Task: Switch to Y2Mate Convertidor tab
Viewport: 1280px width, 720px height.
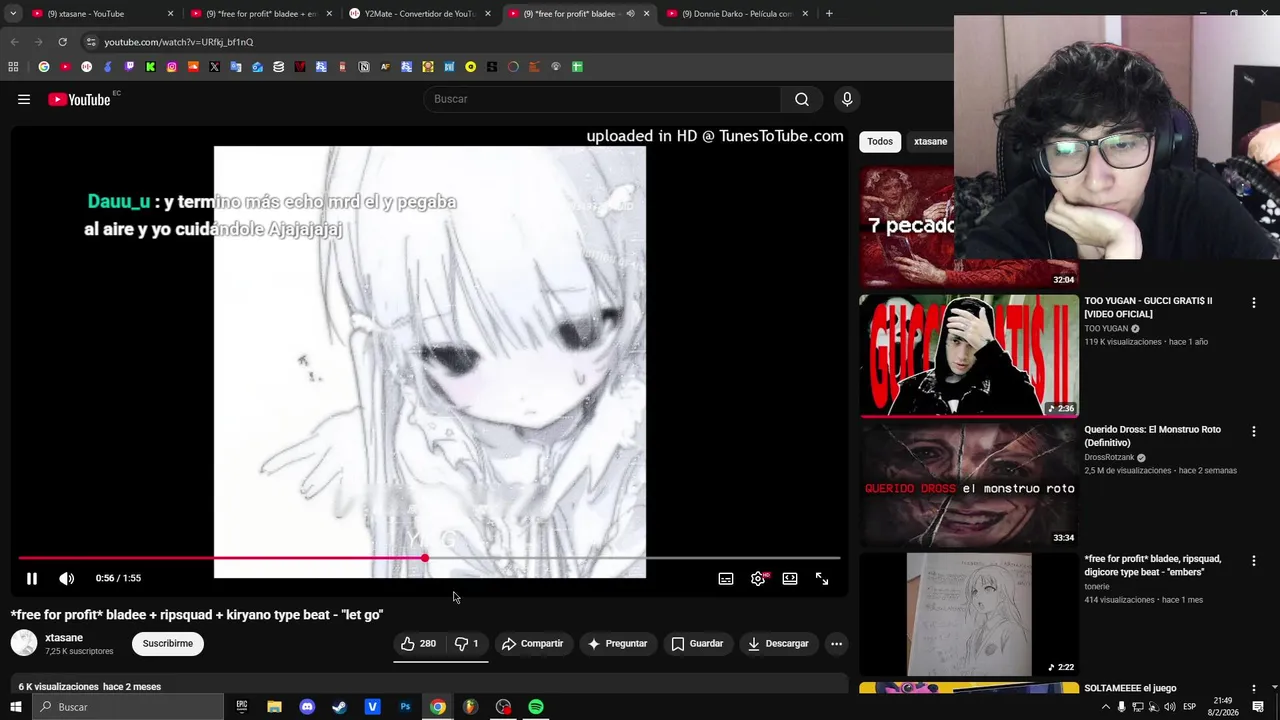Action: (x=419, y=14)
